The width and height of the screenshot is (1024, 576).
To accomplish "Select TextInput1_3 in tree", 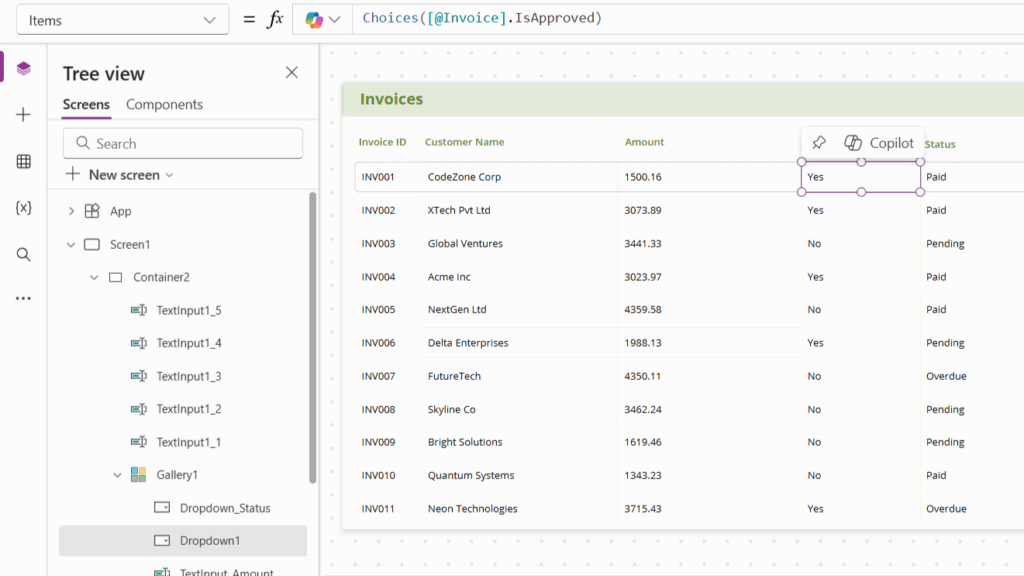I will (x=189, y=376).
